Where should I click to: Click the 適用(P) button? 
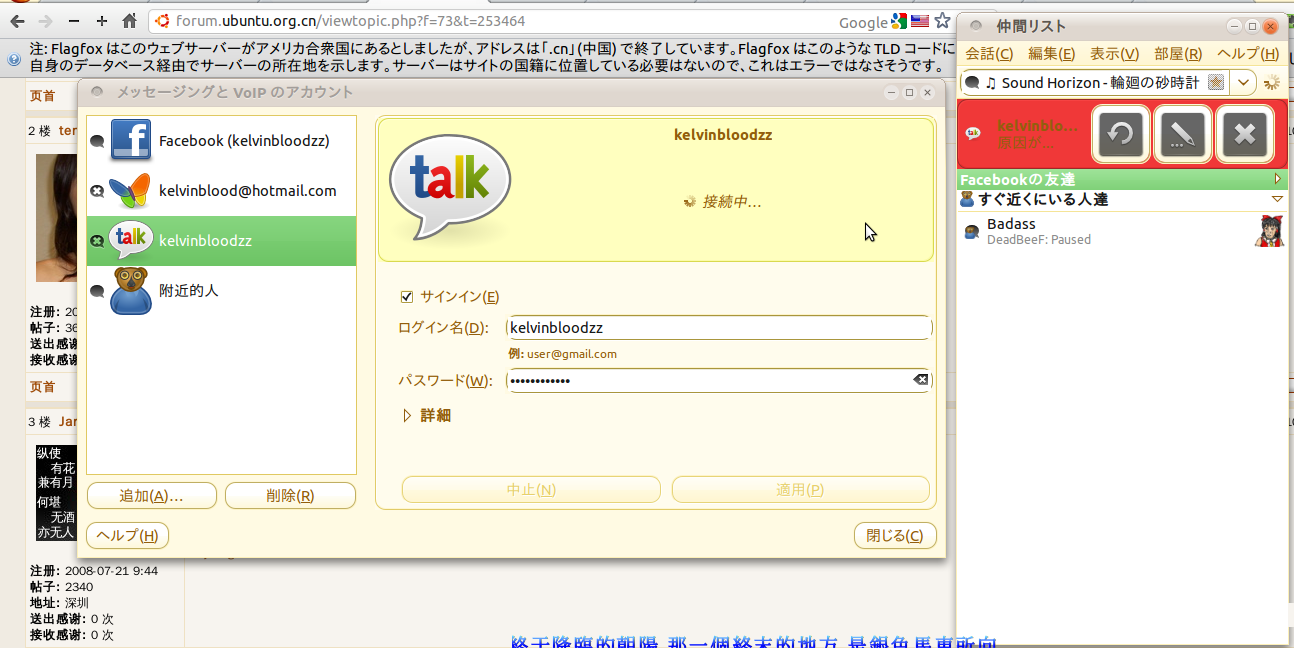click(x=800, y=490)
